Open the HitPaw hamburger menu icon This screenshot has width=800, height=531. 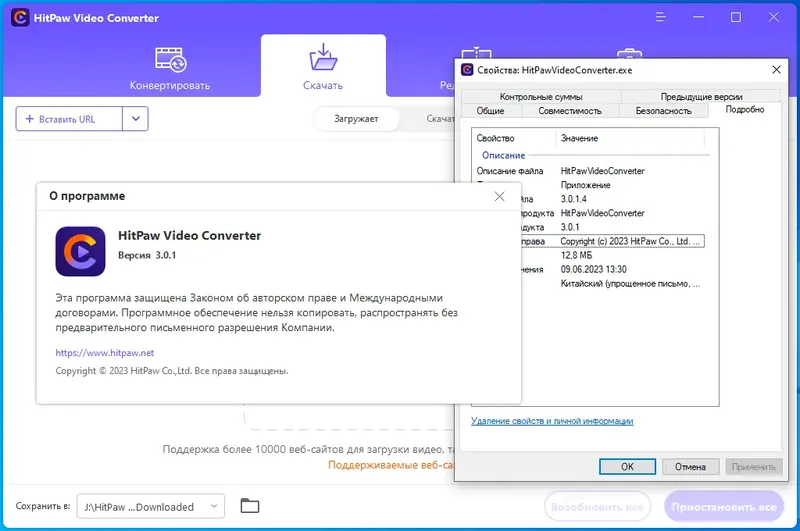pos(661,17)
